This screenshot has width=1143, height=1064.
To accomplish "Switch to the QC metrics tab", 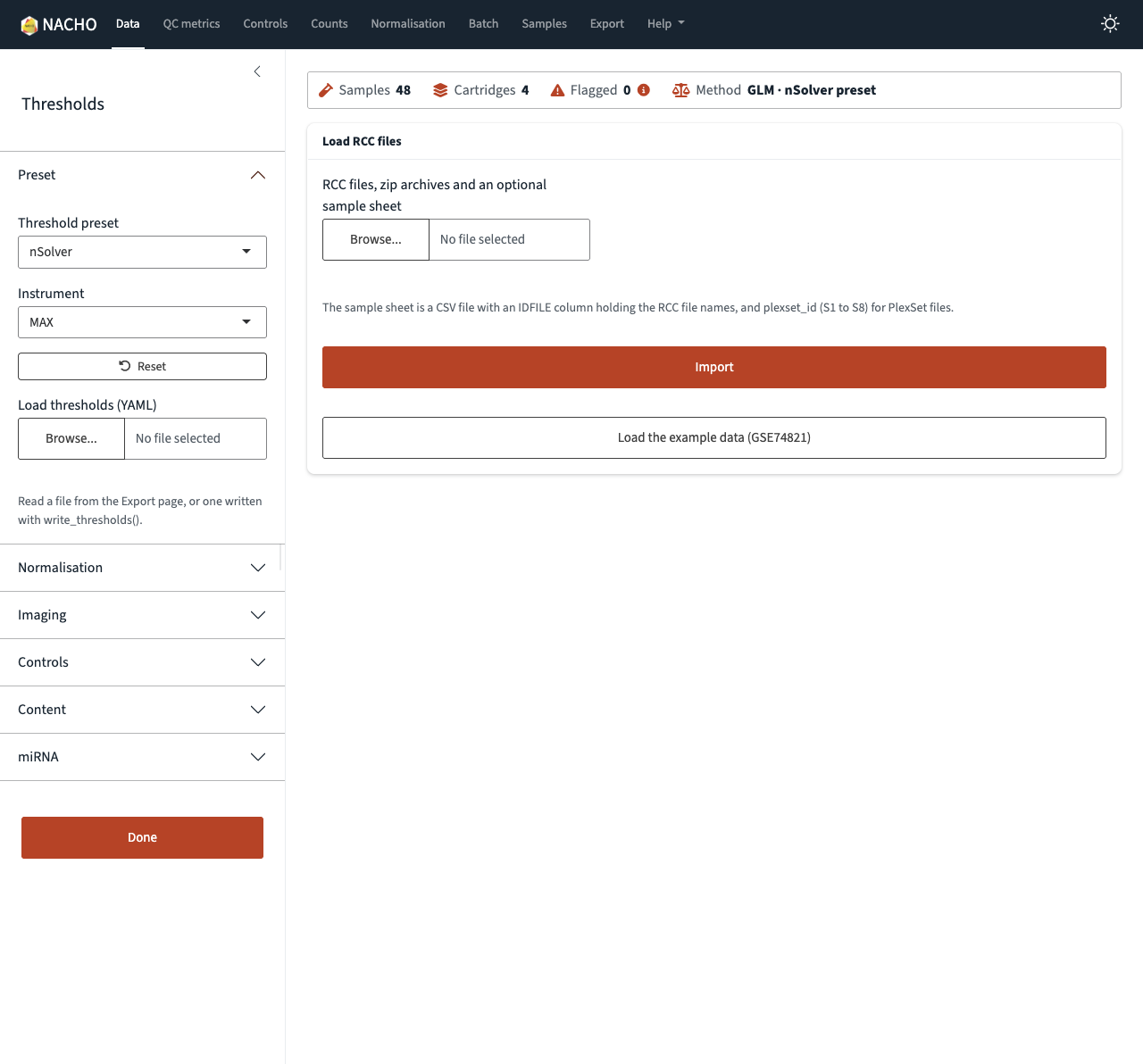I will (191, 24).
